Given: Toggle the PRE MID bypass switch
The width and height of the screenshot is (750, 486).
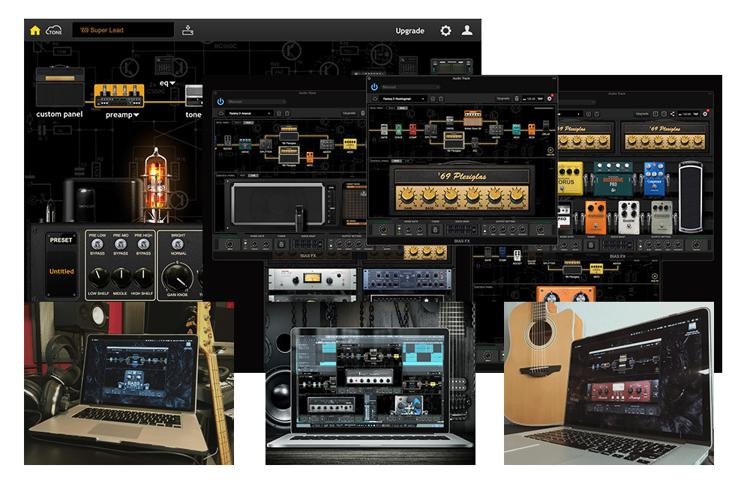Looking at the screenshot, I should 121,244.
